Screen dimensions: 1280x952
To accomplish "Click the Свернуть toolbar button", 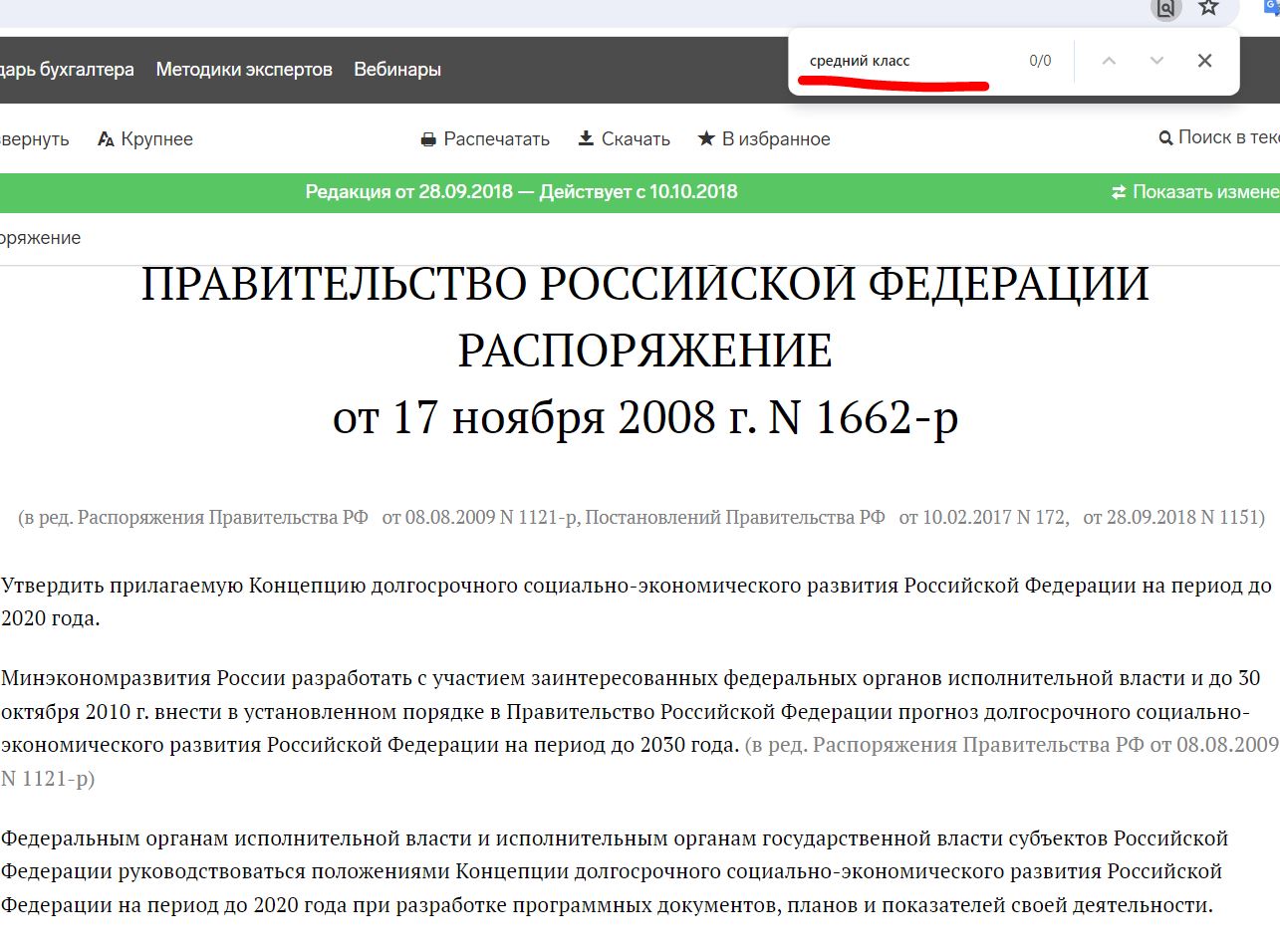I will [x=35, y=139].
